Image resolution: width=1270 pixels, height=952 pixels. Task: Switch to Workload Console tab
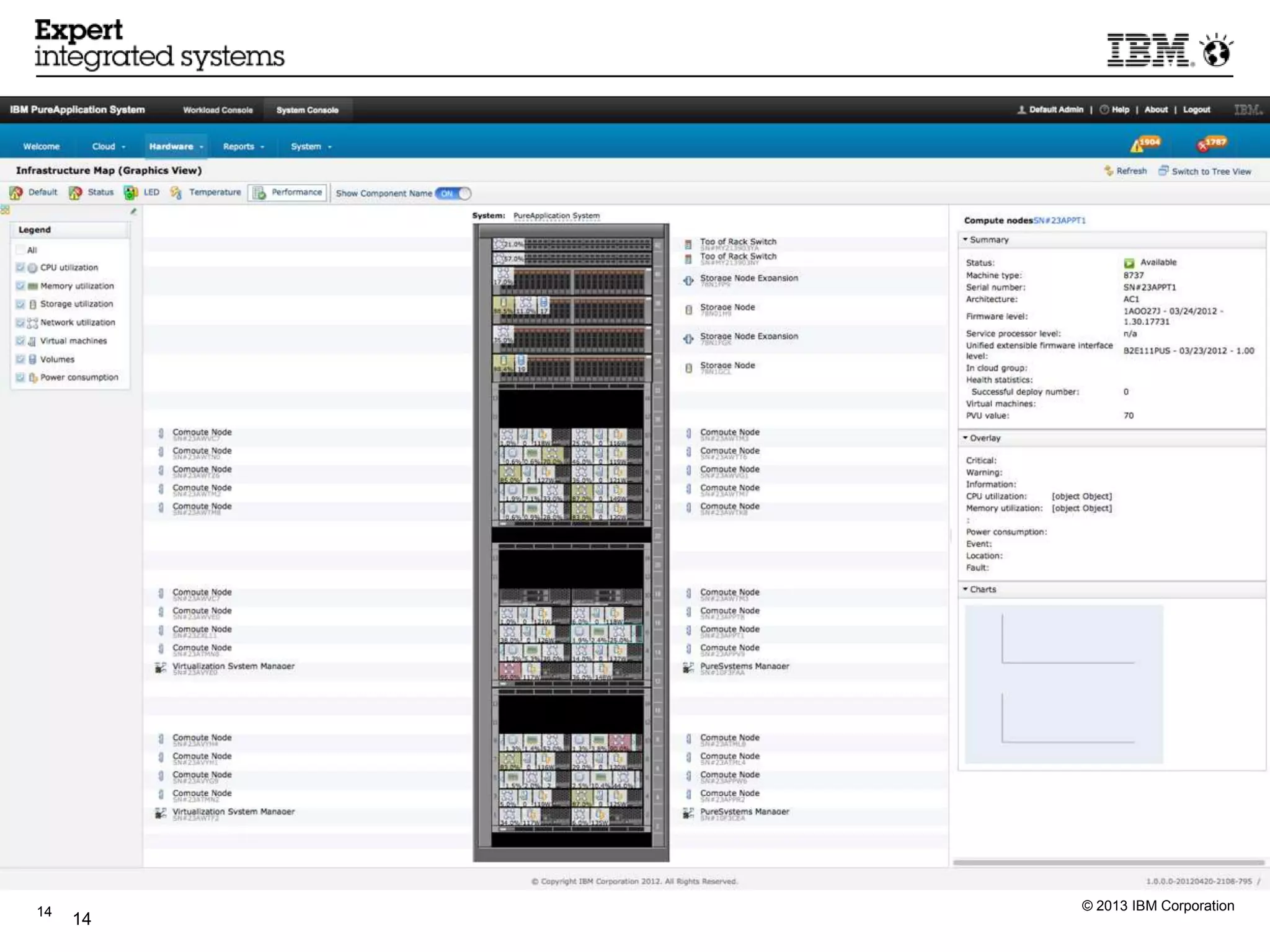[218, 110]
